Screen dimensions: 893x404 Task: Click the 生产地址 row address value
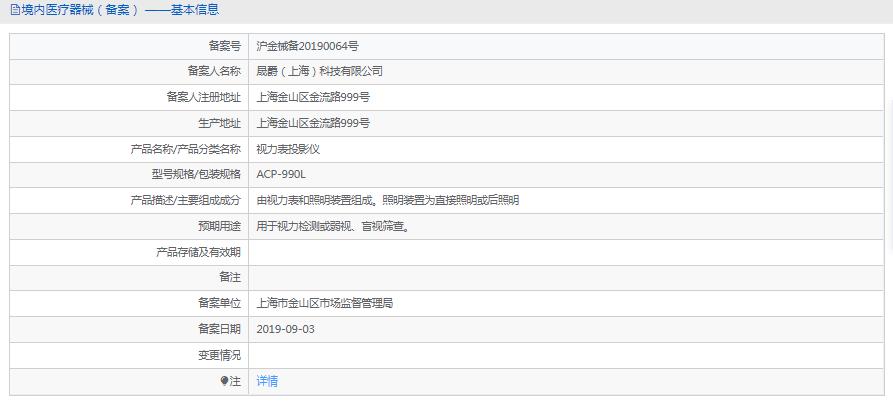(x=313, y=123)
